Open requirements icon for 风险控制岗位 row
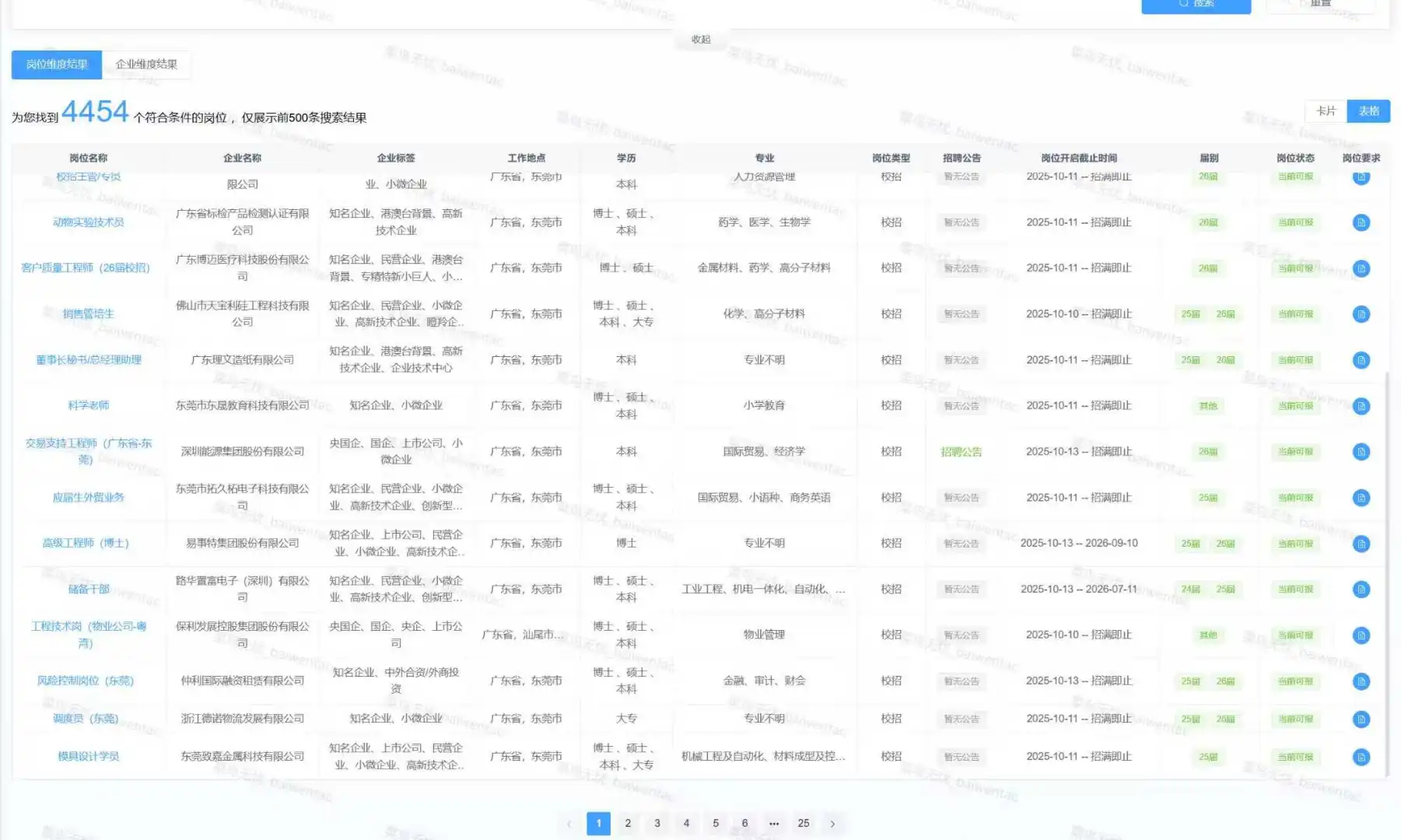The height and width of the screenshot is (840, 1401). pyautogui.click(x=1361, y=681)
